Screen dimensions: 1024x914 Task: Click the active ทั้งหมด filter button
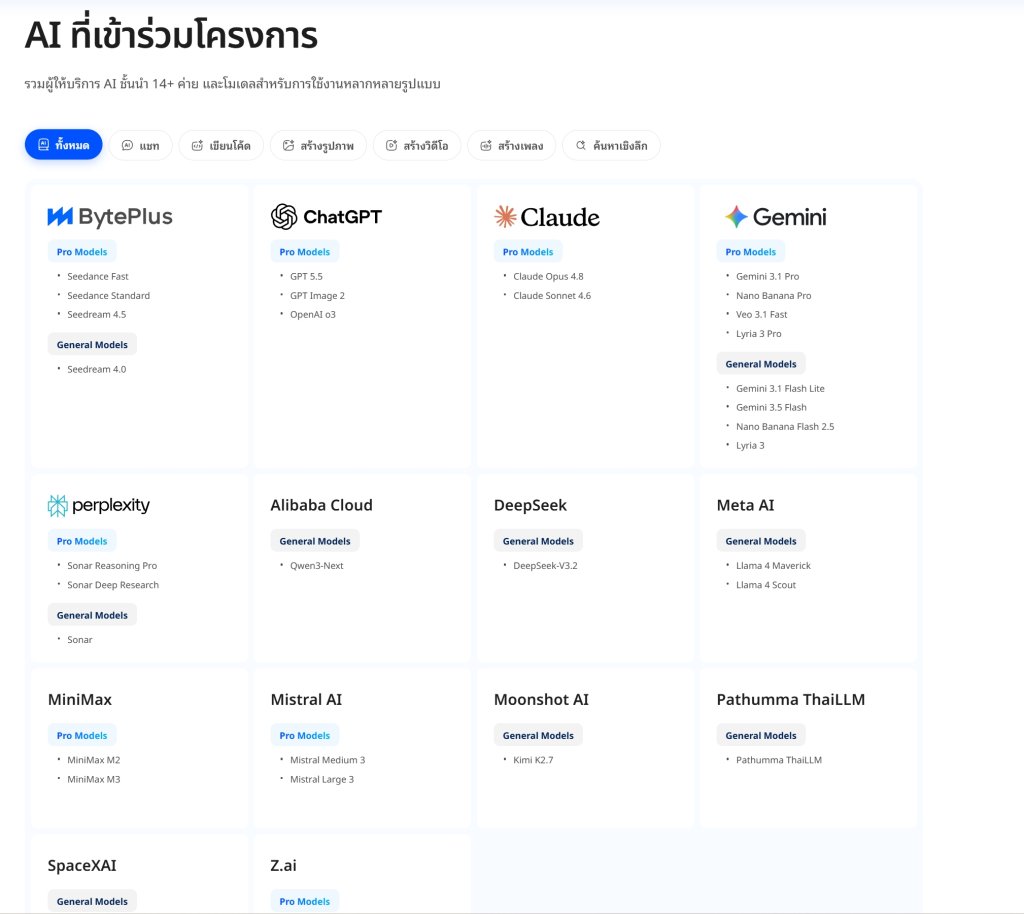click(x=63, y=145)
